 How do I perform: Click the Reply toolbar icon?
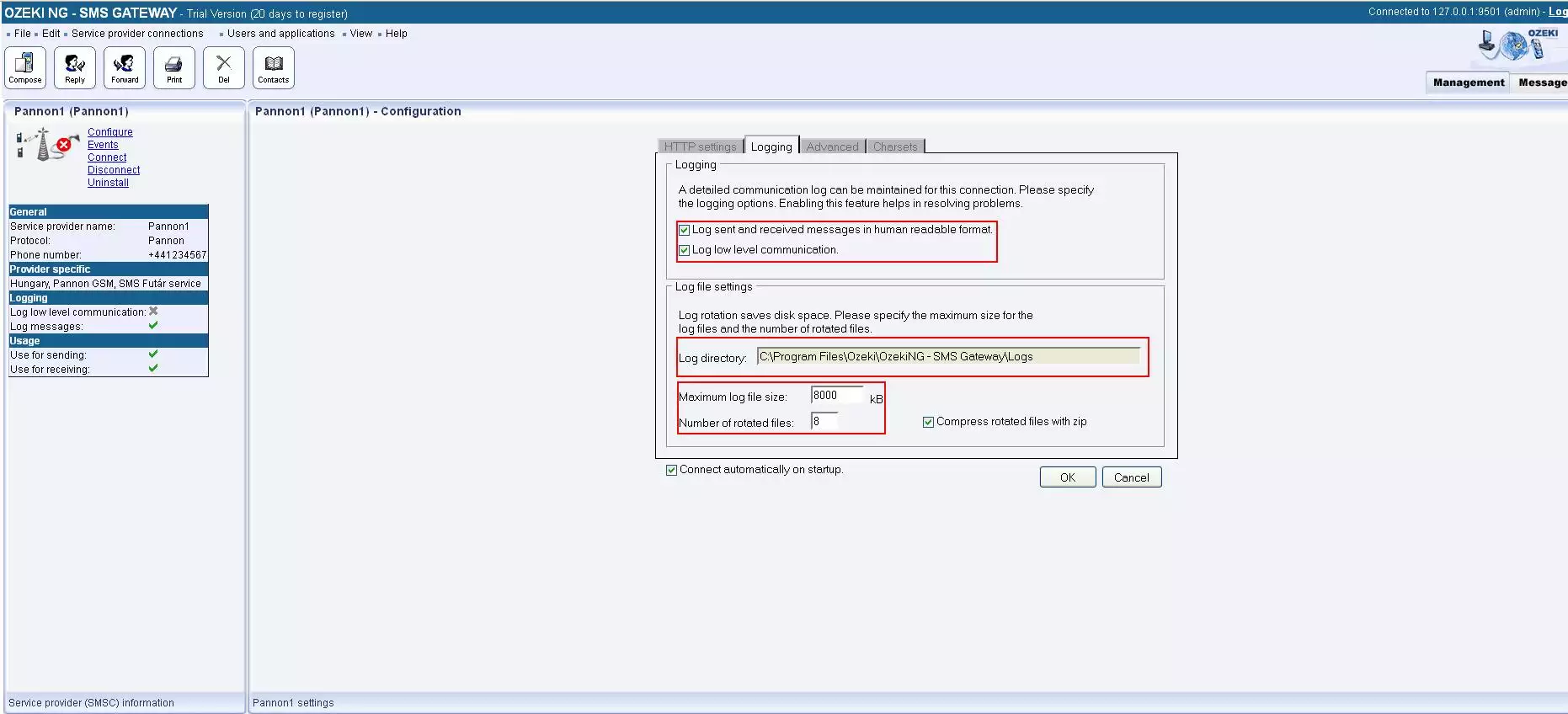(x=75, y=67)
